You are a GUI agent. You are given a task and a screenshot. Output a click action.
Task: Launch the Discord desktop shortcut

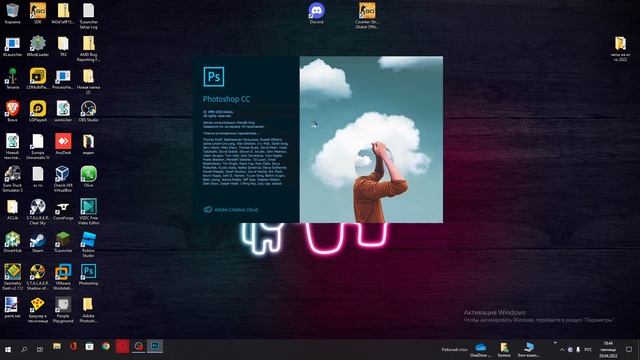point(316,13)
